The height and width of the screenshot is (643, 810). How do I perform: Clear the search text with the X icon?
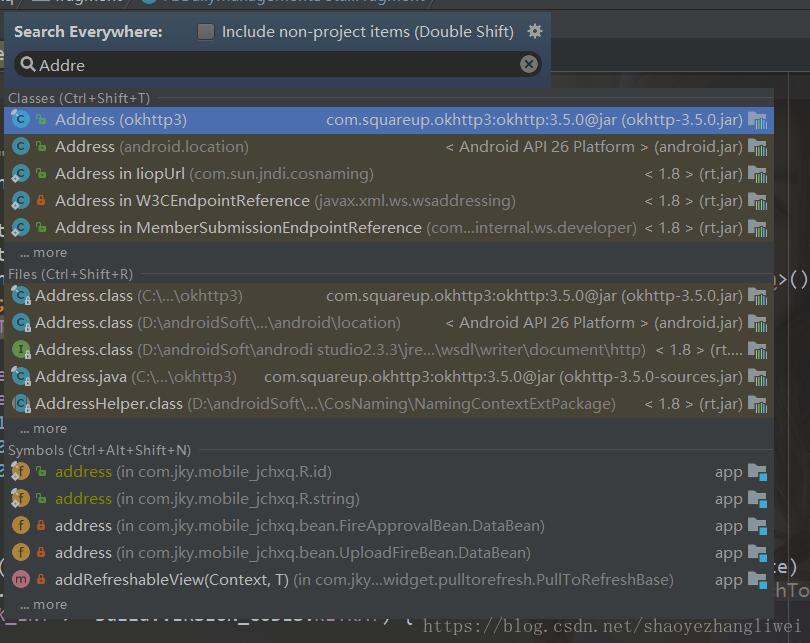(529, 65)
